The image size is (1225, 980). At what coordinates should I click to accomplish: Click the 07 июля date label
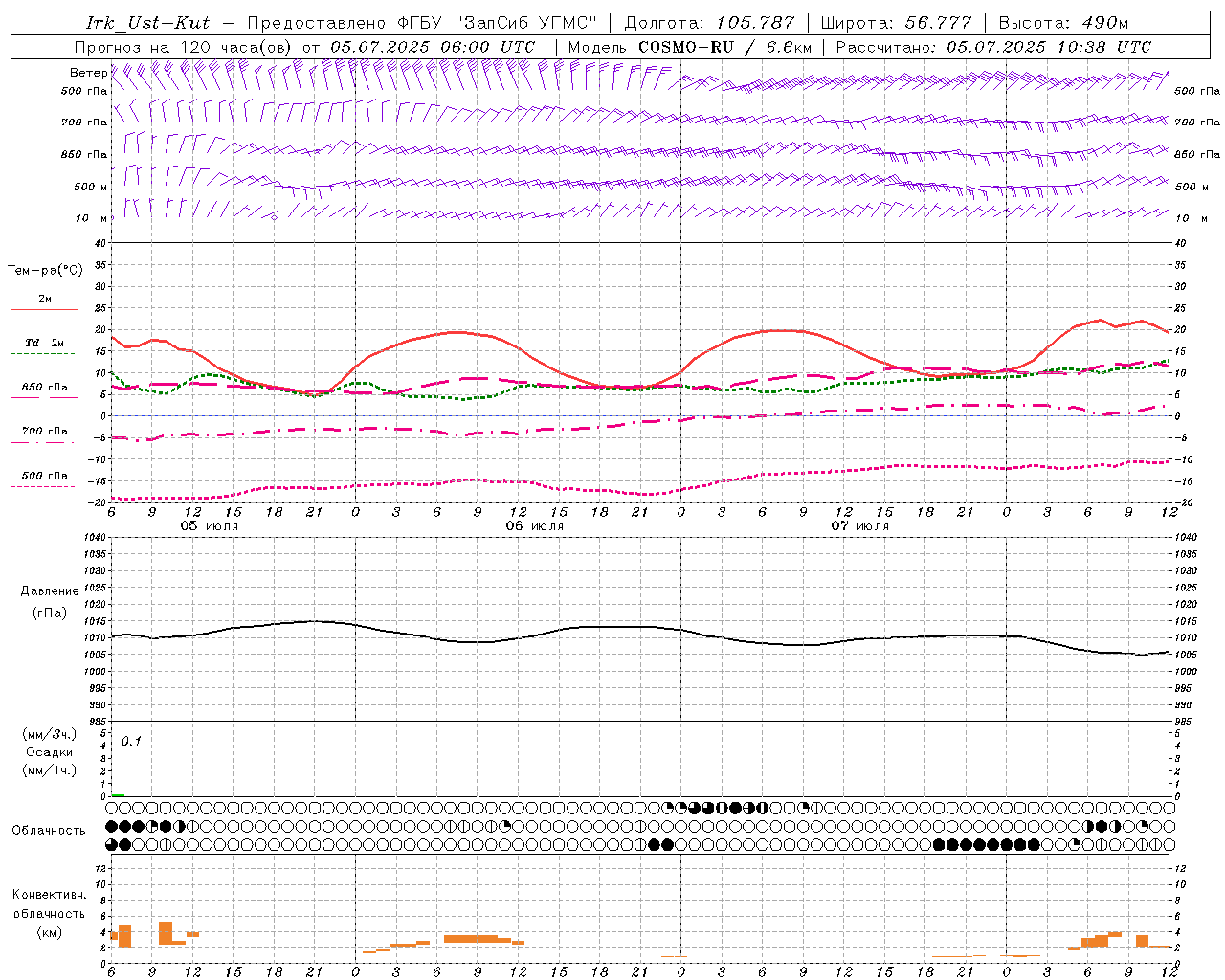pyautogui.click(x=860, y=526)
